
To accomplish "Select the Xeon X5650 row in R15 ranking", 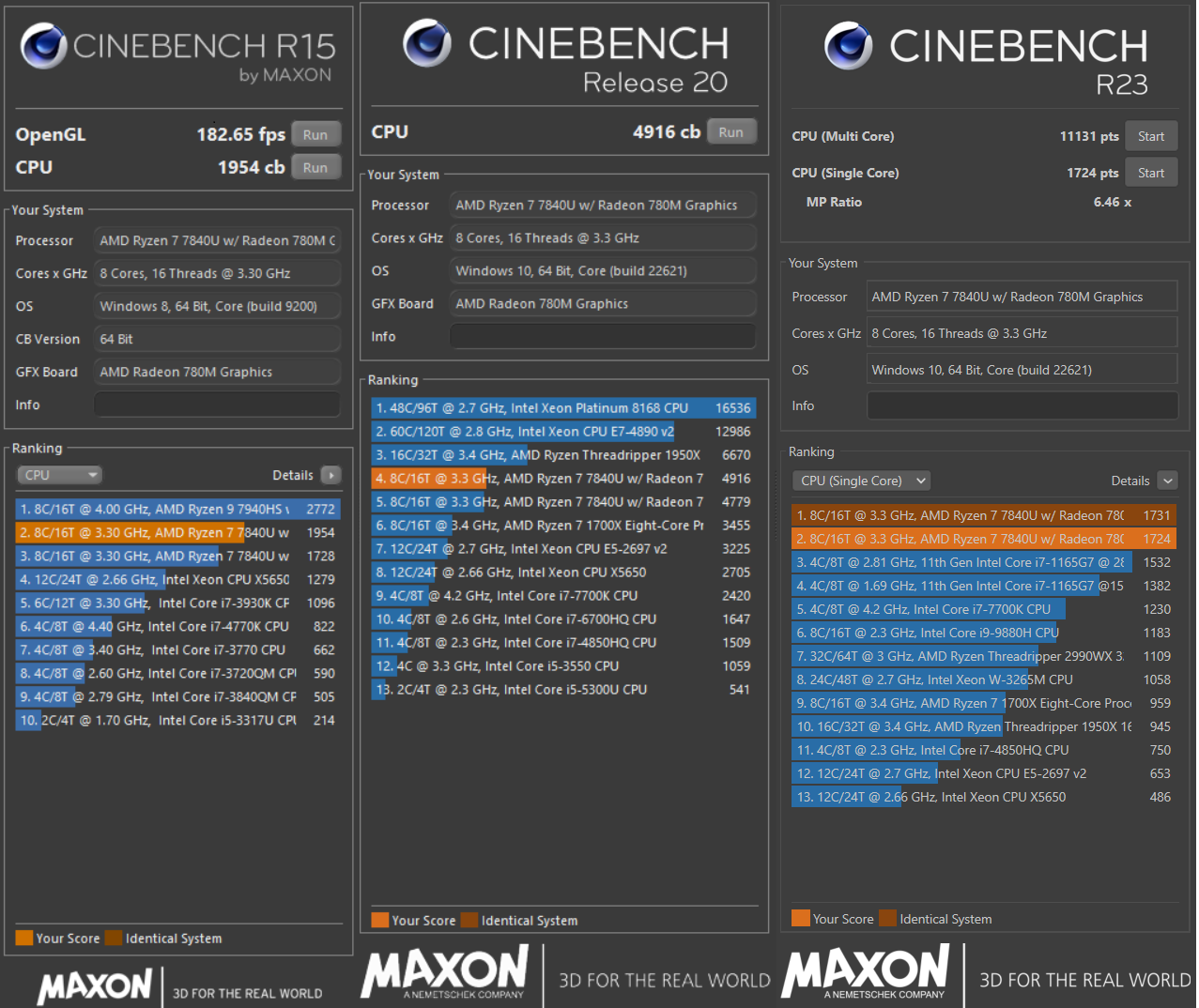I will click(x=177, y=579).
